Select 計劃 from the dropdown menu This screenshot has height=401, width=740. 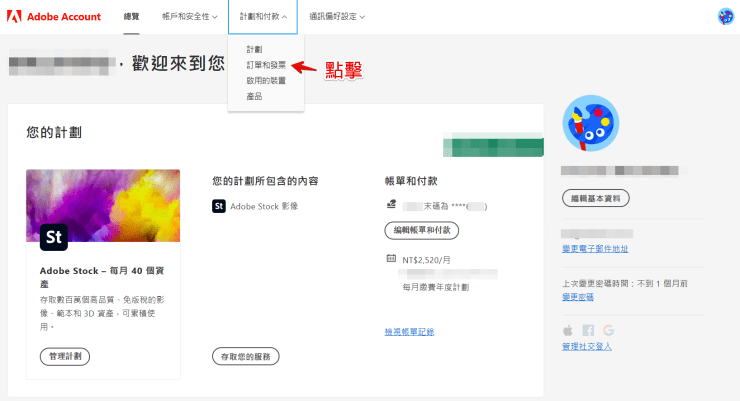[254, 49]
